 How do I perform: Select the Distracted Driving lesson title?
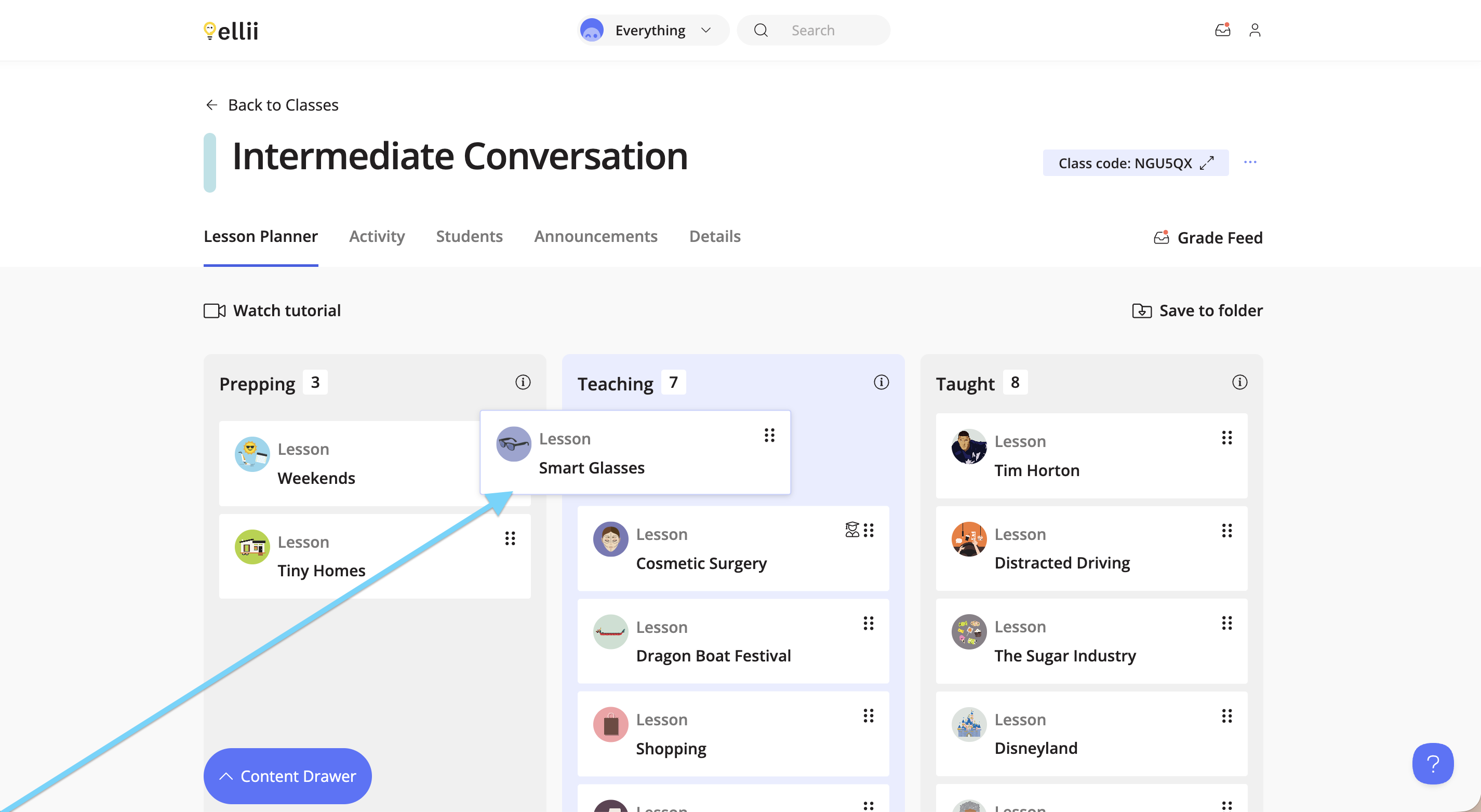(x=1062, y=563)
